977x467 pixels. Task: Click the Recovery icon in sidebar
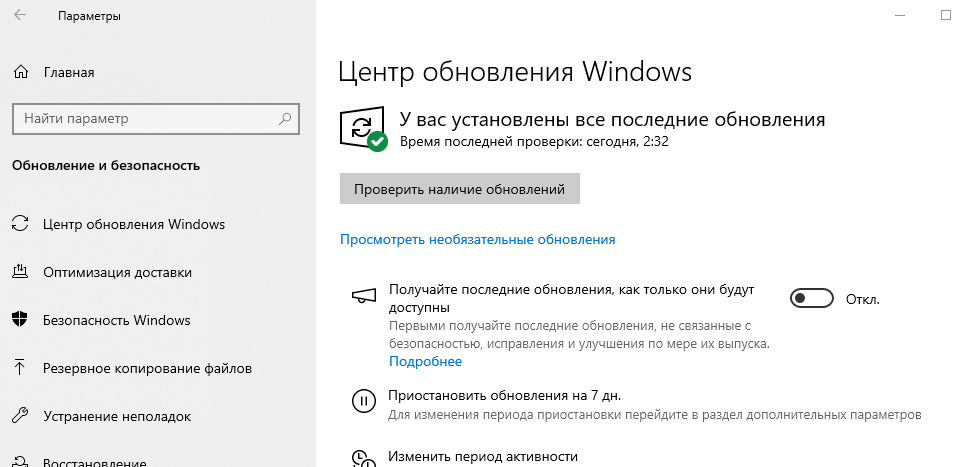pyautogui.click(x=21, y=461)
